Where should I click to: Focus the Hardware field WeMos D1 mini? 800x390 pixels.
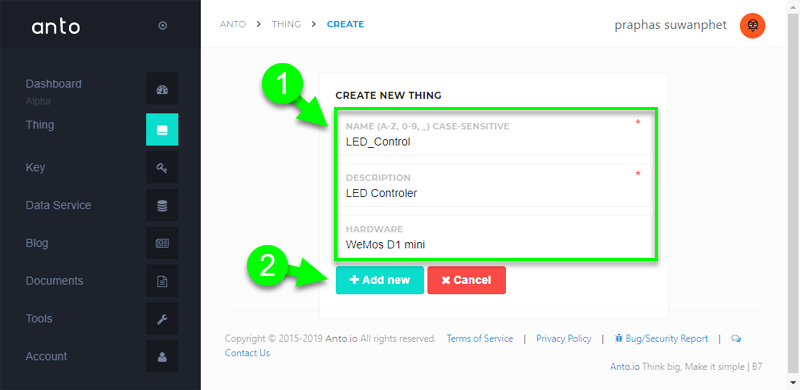[x=495, y=237]
